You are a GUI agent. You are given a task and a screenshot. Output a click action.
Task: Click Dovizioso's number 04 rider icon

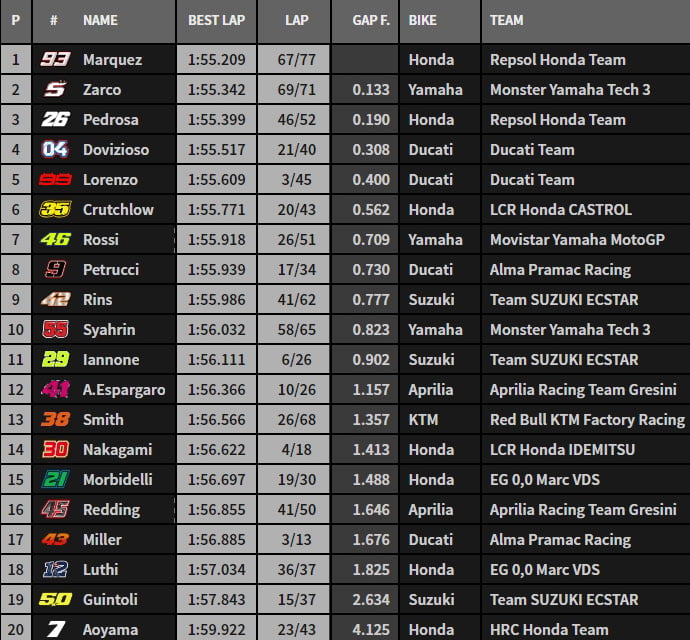54,150
